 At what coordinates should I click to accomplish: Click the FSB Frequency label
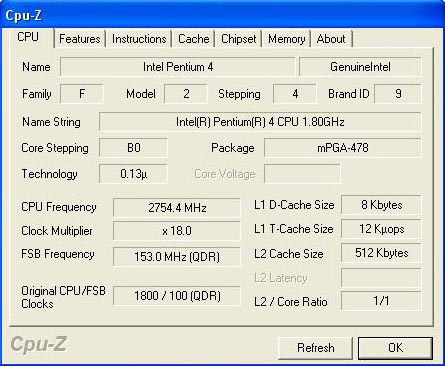[58, 254]
